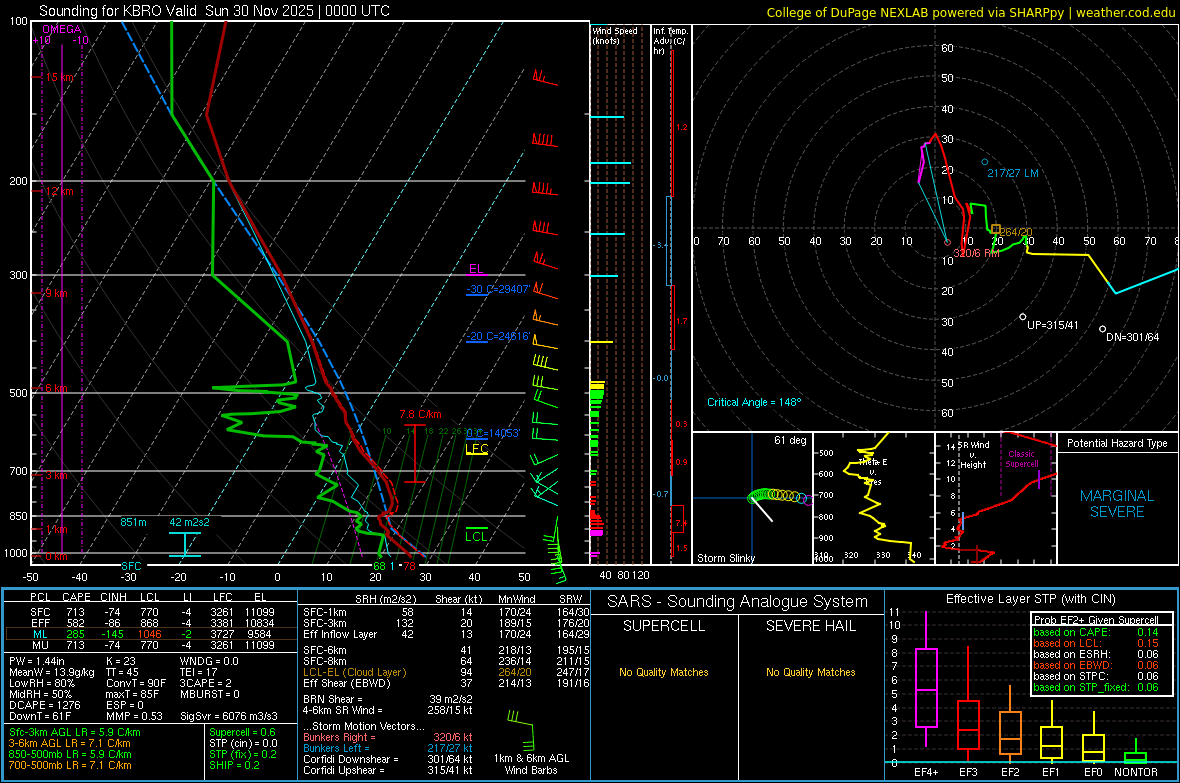Select the MU parcel row
1180x783 pixels.
click(151, 644)
